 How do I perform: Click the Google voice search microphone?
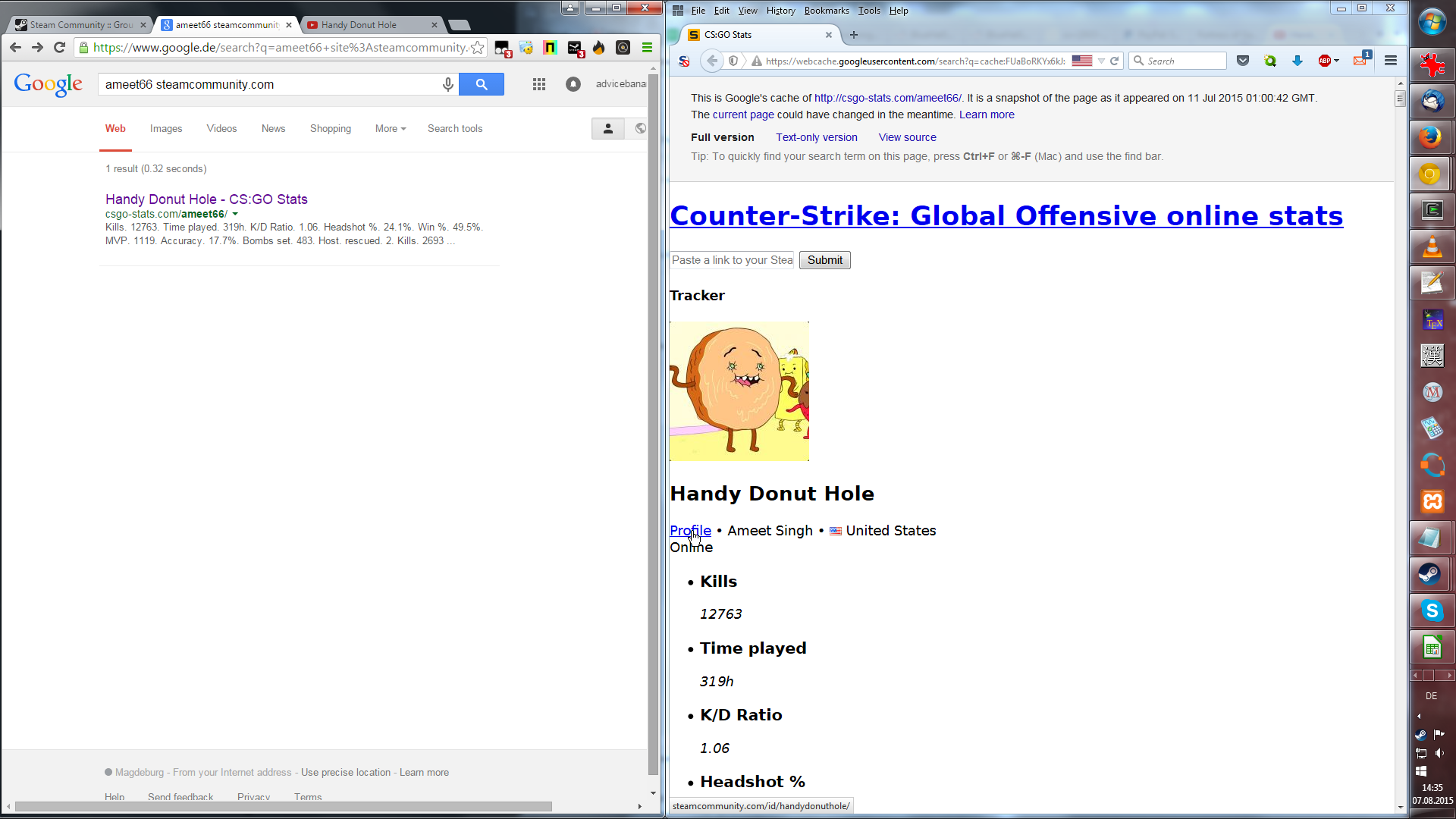(448, 84)
